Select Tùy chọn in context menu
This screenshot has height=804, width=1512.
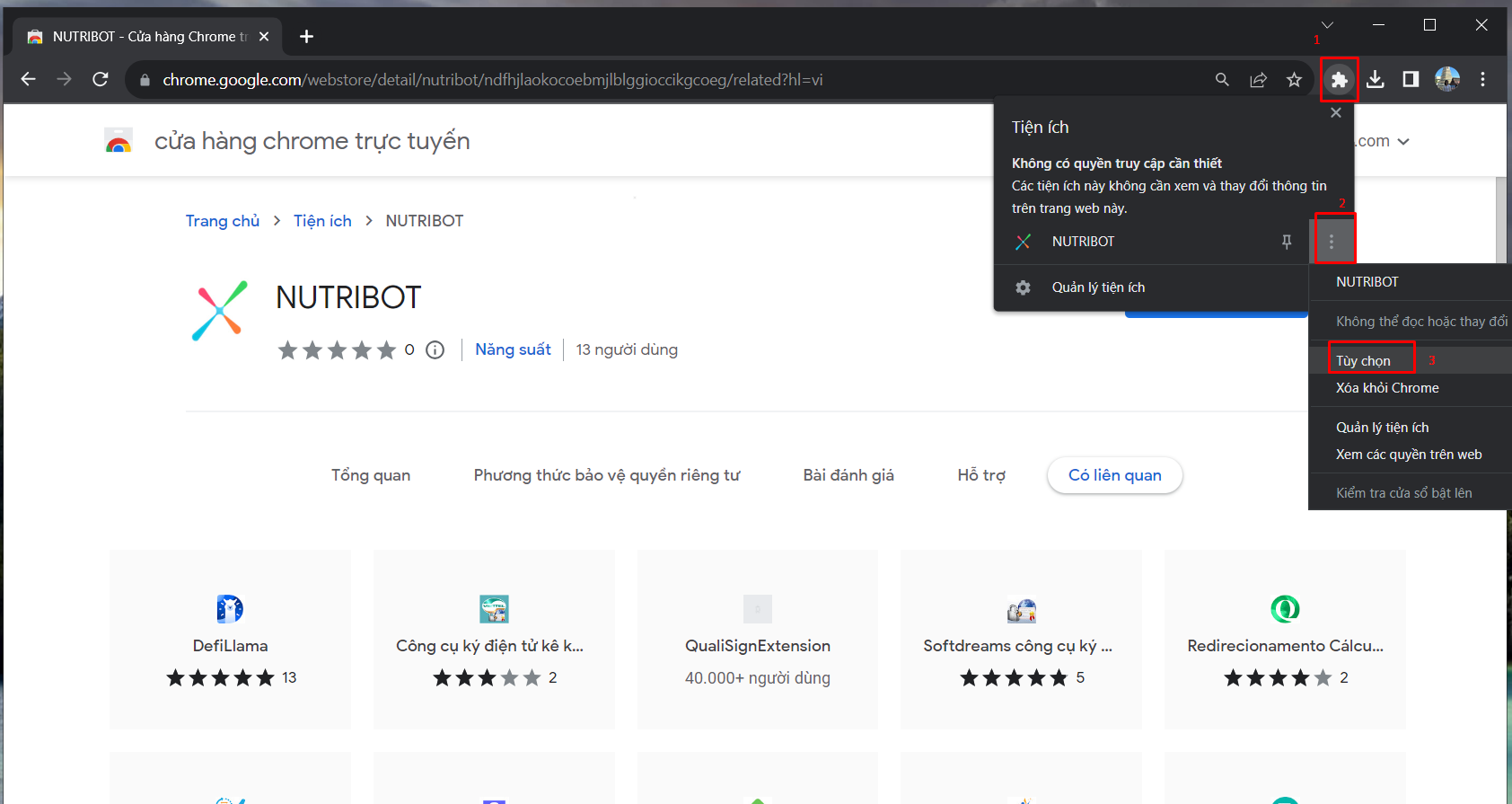[1363, 360]
